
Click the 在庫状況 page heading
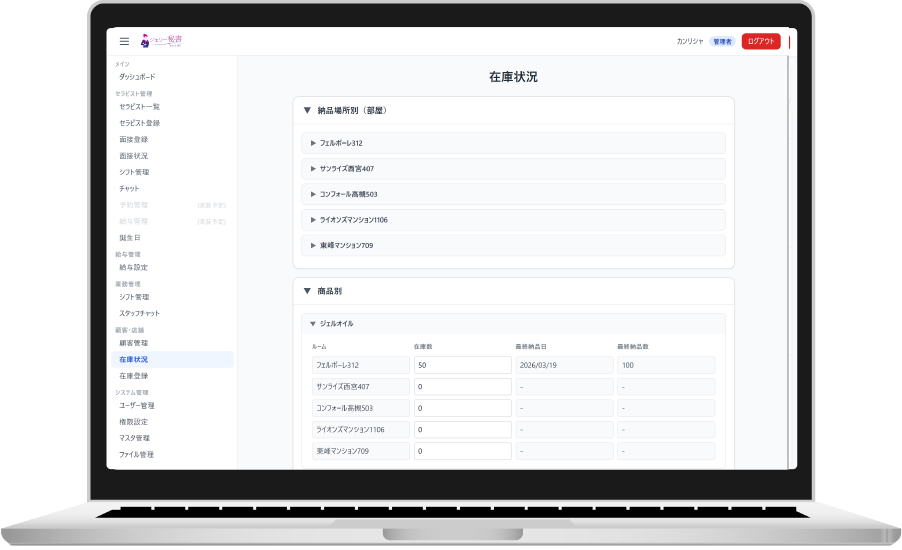point(513,77)
